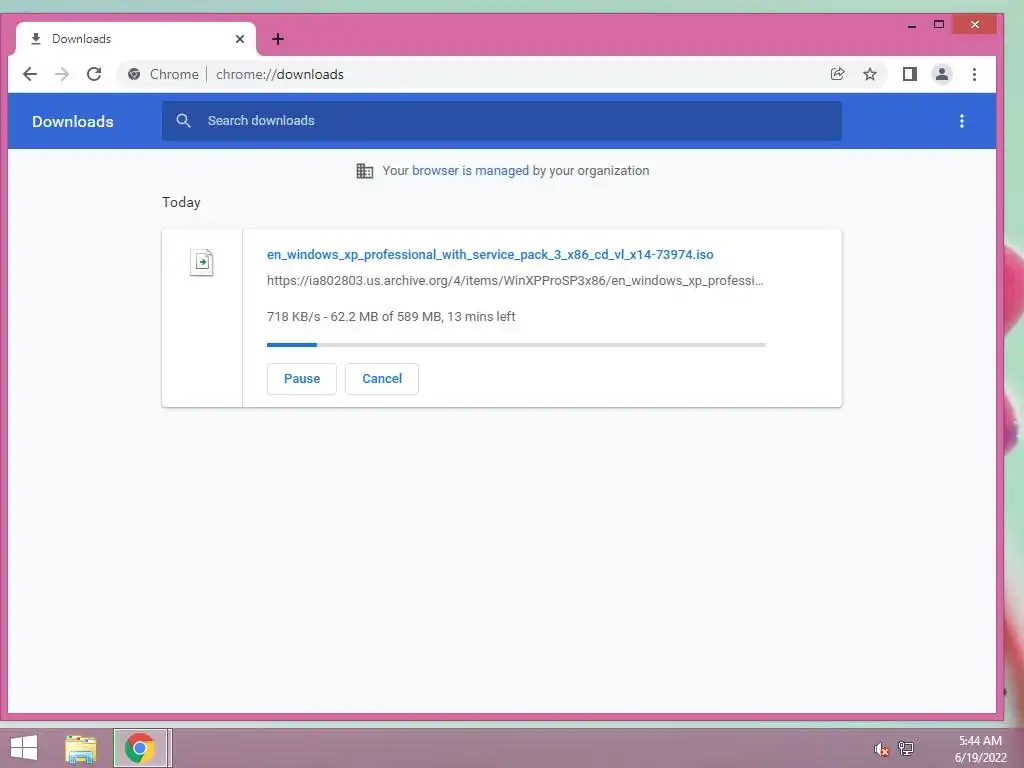Open the Windows Start button

point(24,748)
